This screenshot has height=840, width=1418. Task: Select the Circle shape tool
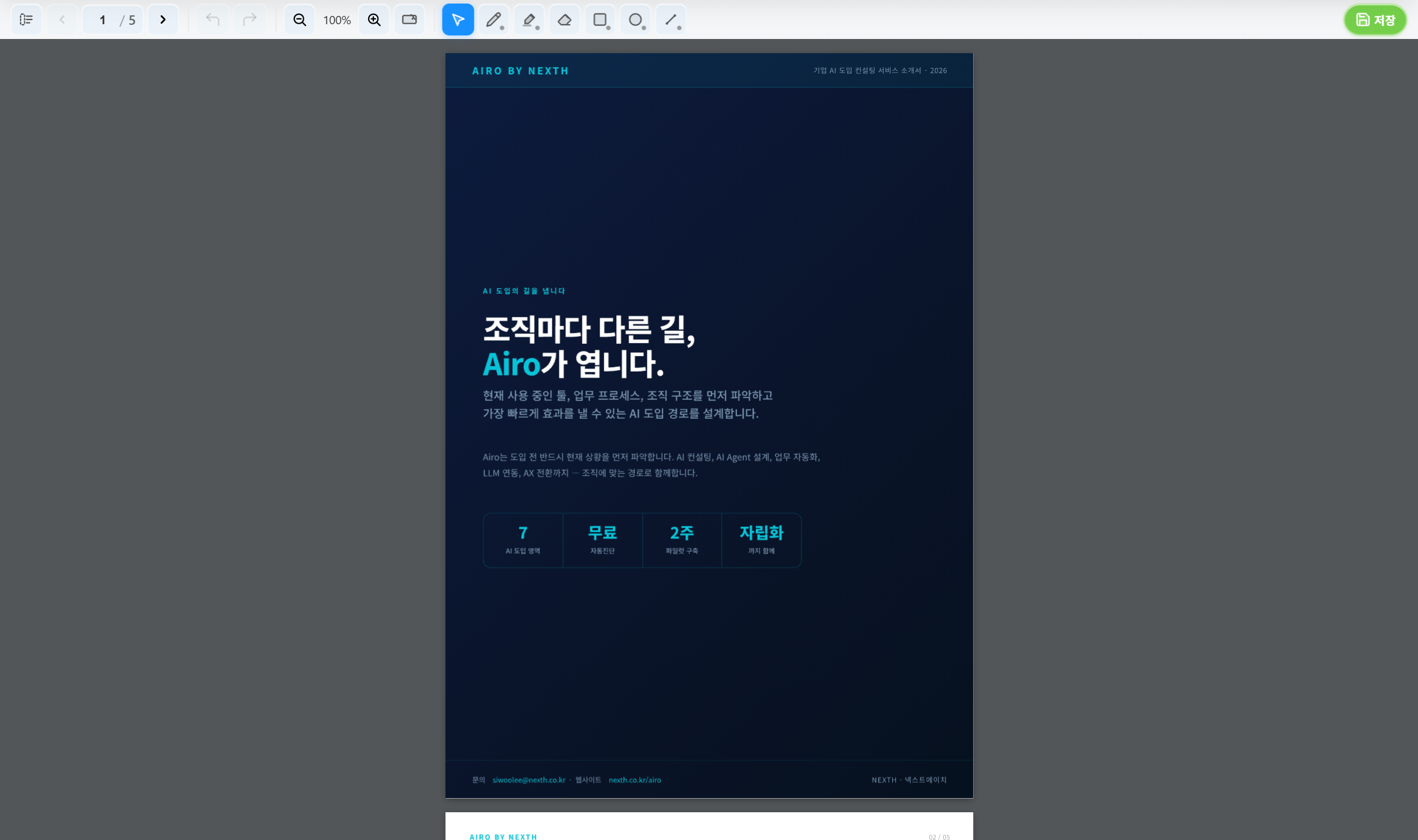(x=635, y=19)
